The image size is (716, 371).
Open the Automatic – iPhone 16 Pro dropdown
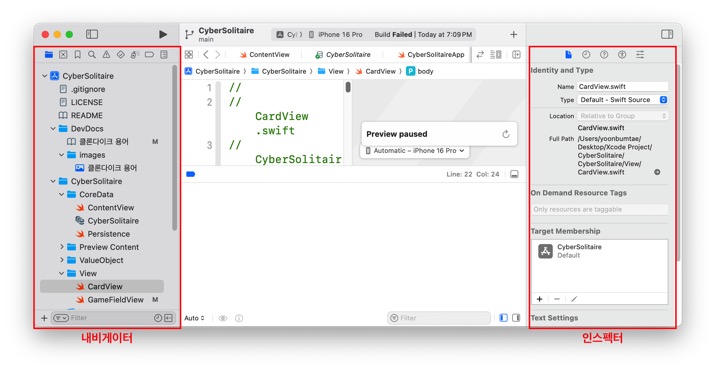click(x=415, y=150)
